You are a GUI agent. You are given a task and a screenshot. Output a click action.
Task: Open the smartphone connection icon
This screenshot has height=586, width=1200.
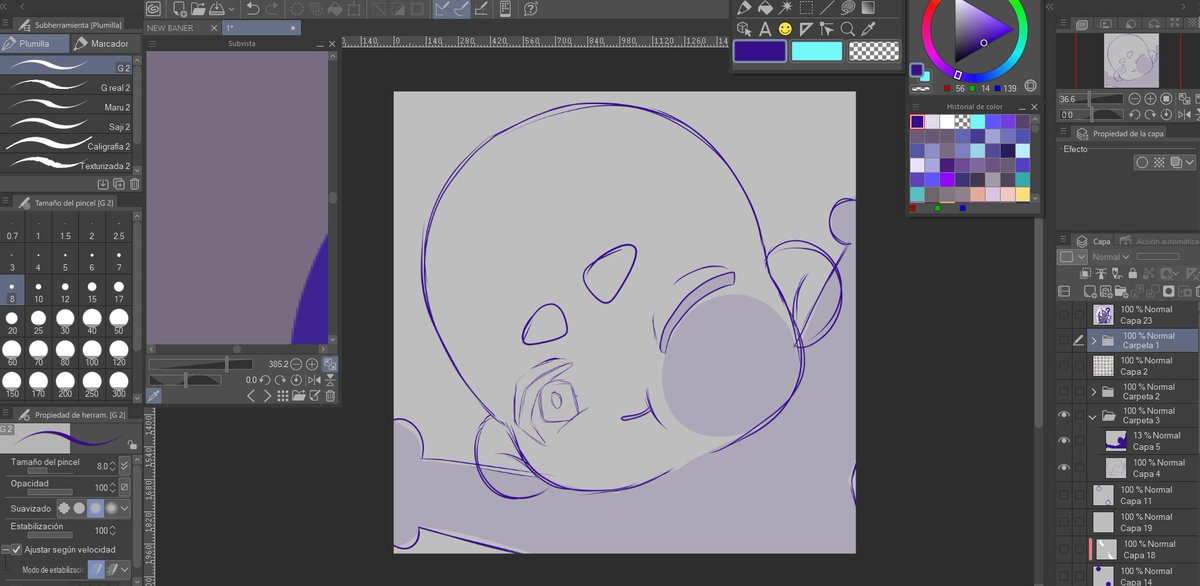(x=505, y=9)
